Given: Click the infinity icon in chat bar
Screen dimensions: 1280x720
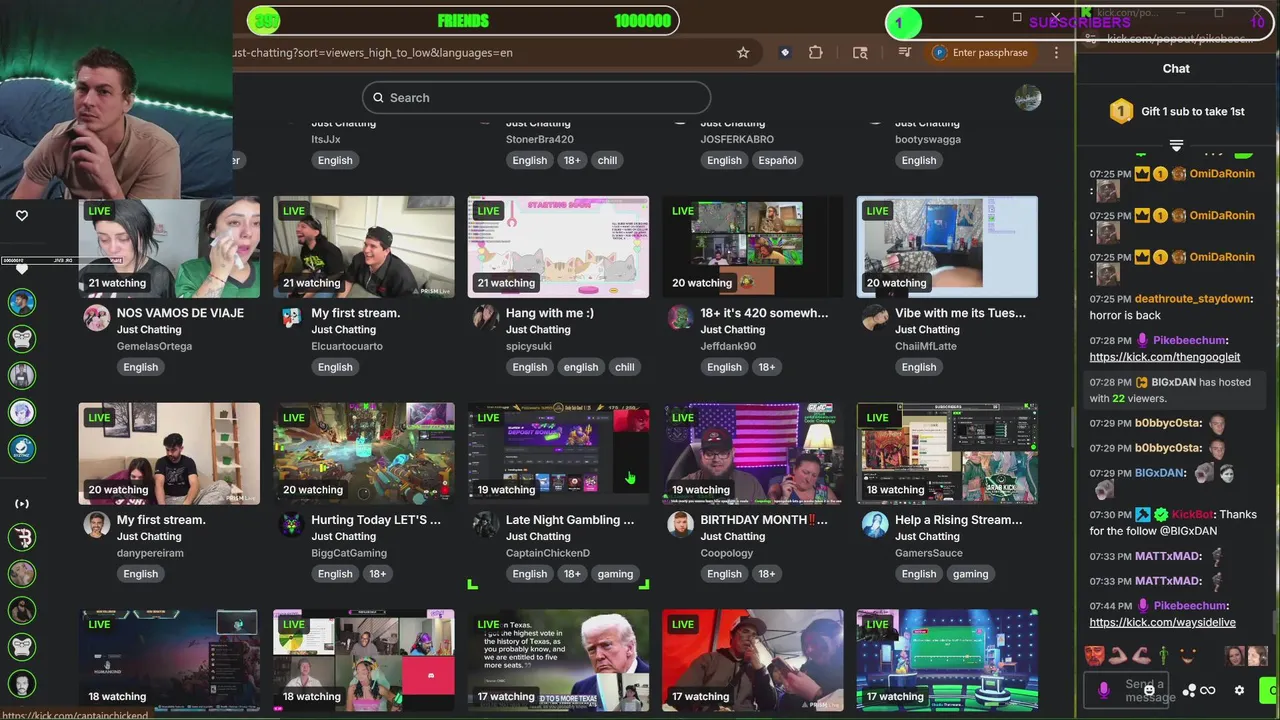Looking at the screenshot, I should (1208, 690).
